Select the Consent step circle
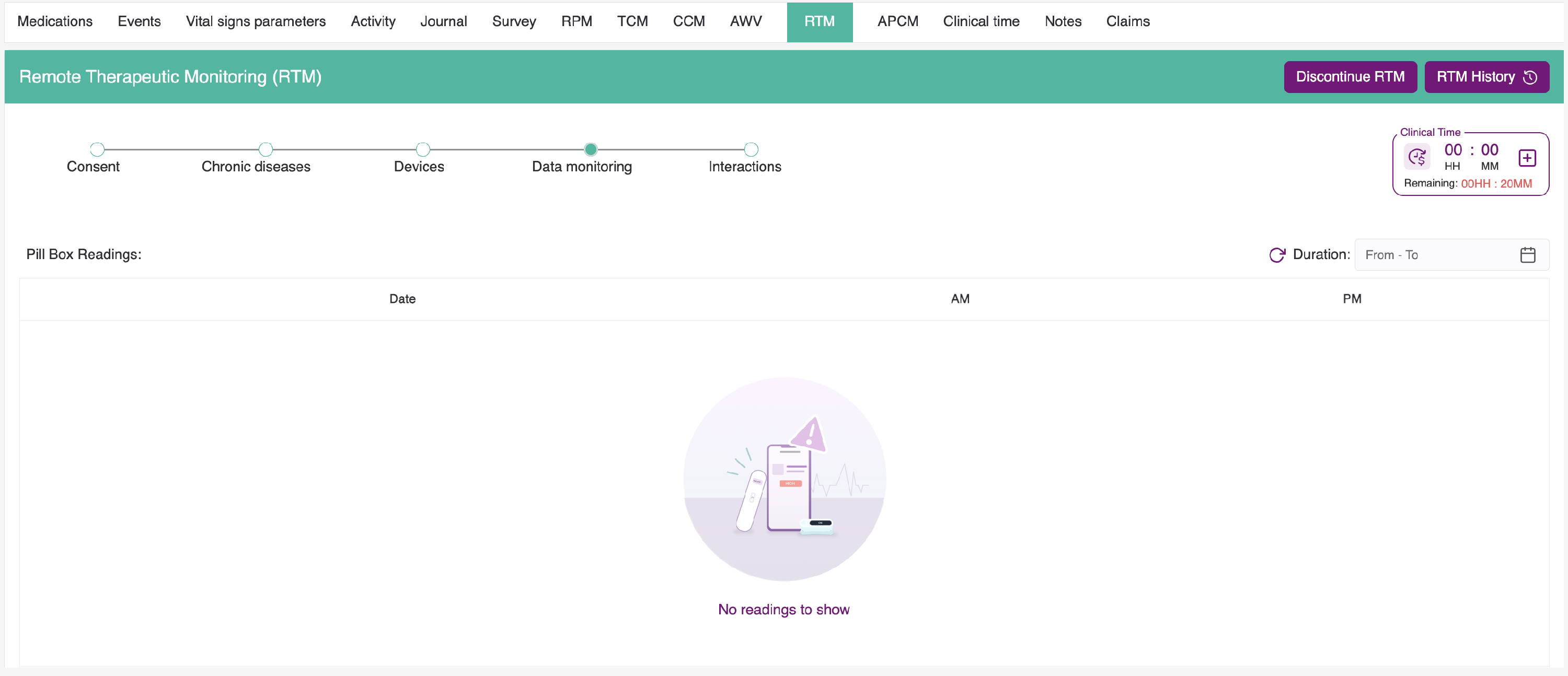 pos(97,149)
